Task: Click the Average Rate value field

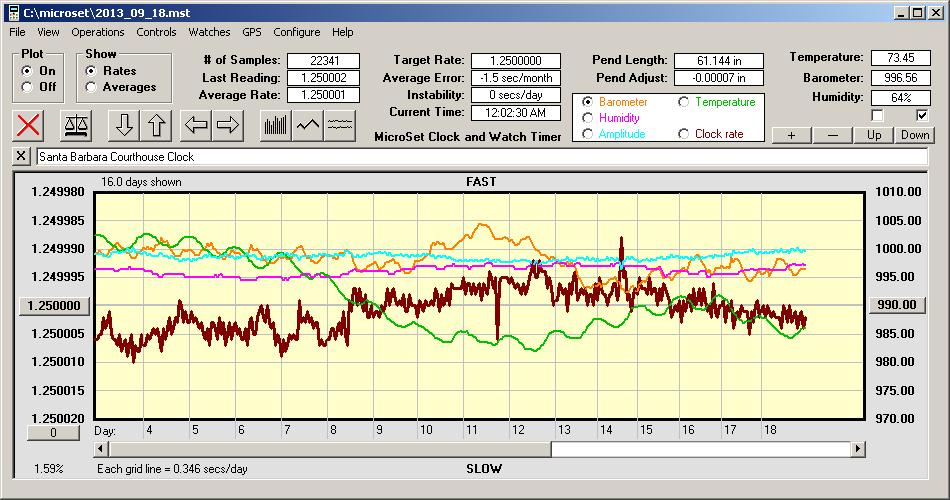Action: pyautogui.click(x=324, y=95)
